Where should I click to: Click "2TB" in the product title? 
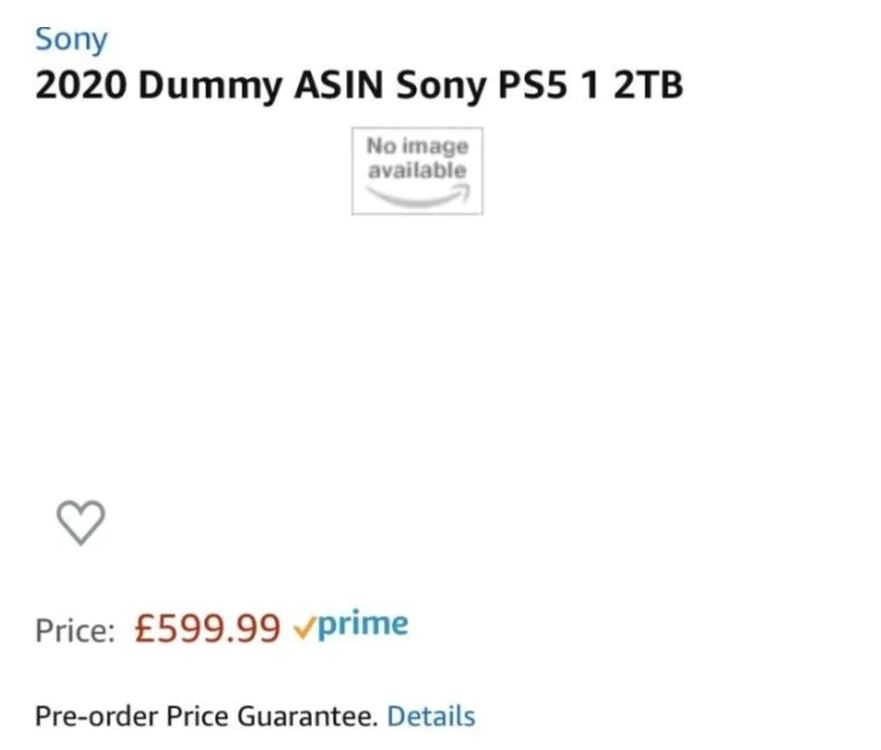coord(648,86)
